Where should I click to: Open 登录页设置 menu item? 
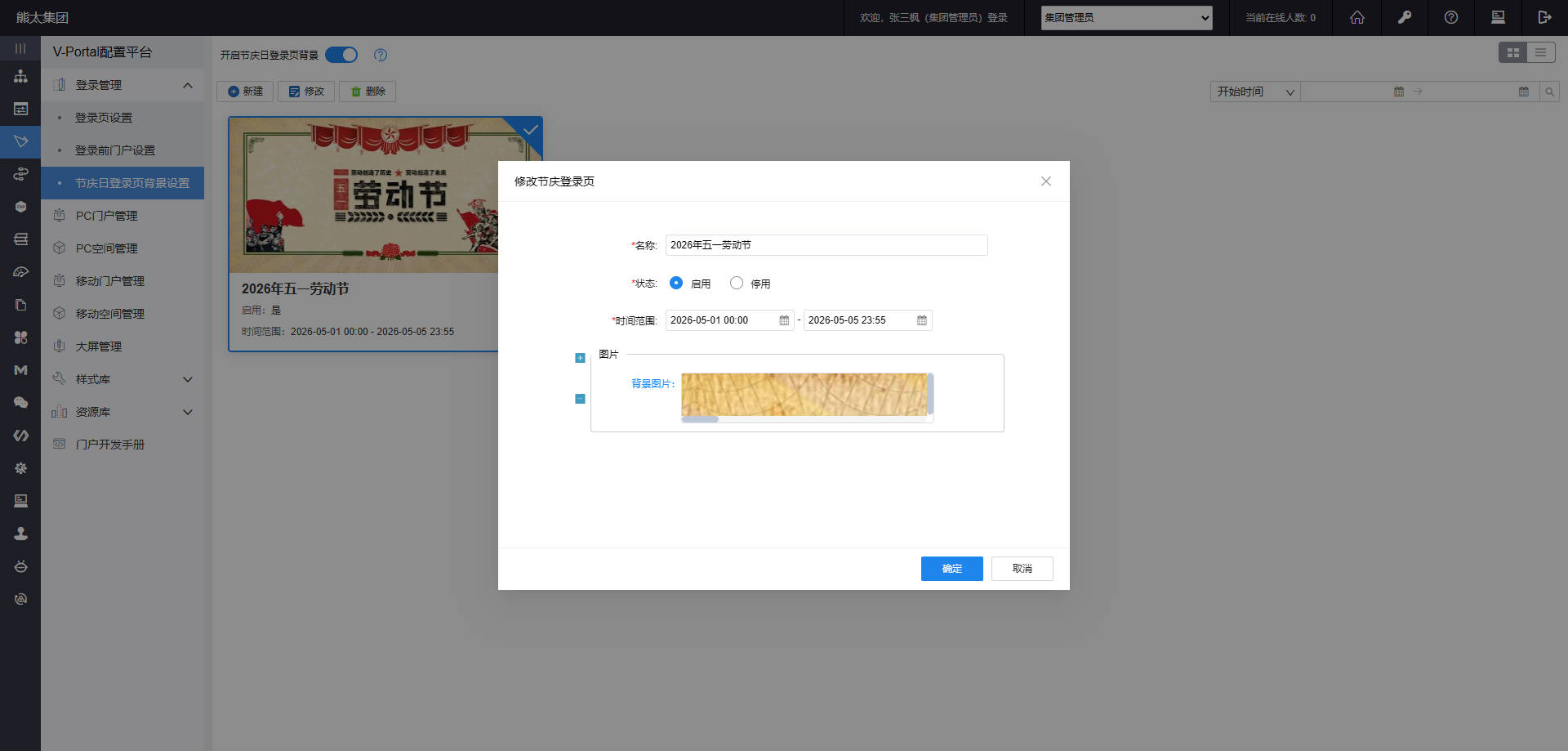click(x=104, y=118)
